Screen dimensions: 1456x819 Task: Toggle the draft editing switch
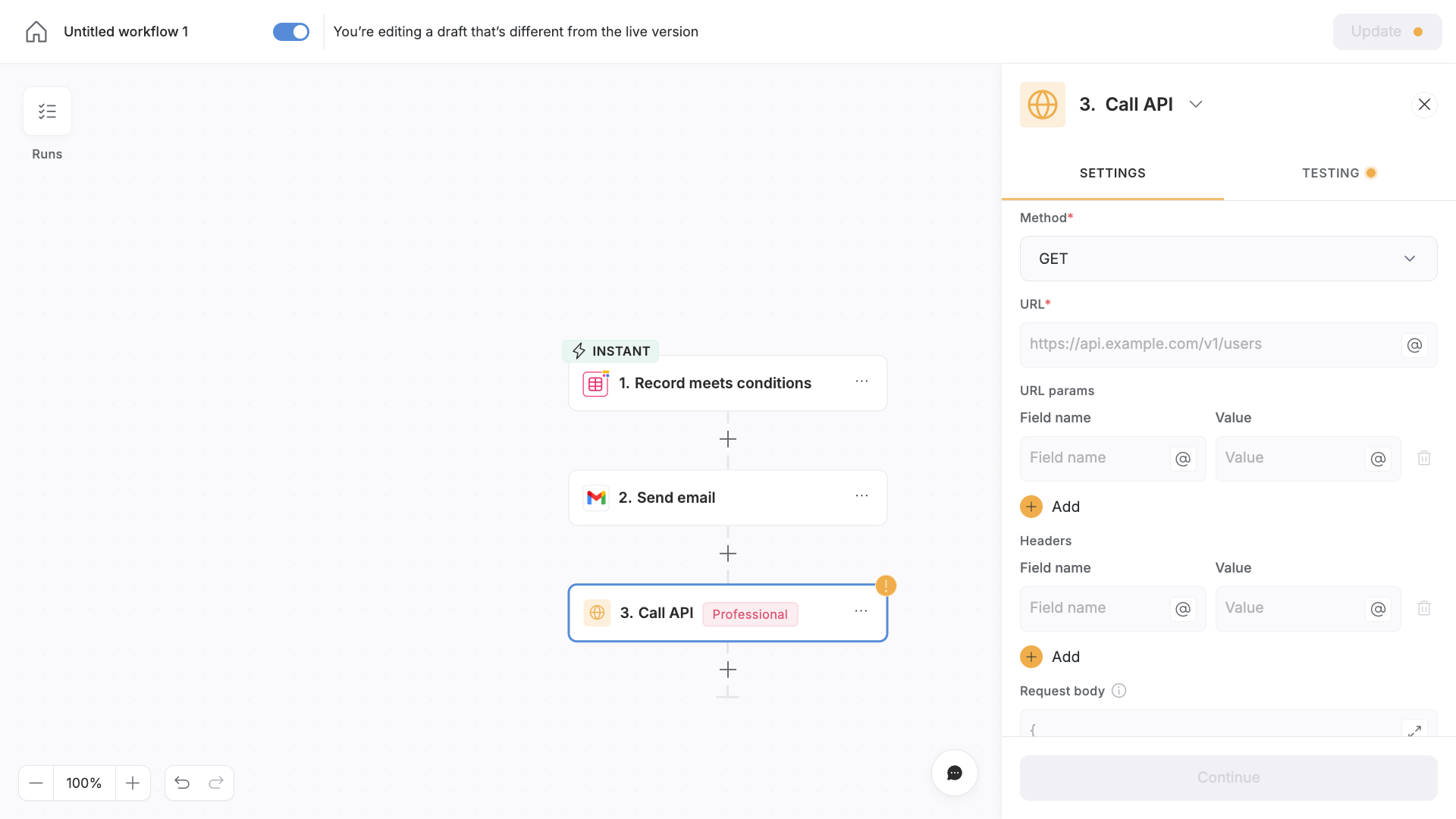pyautogui.click(x=291, y=31)
